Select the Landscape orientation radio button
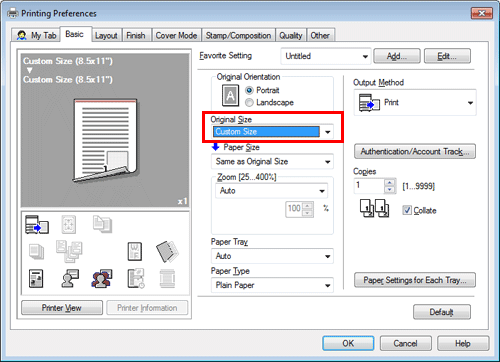Viewport: 500px width, 362px height. [x=249, y=103]
